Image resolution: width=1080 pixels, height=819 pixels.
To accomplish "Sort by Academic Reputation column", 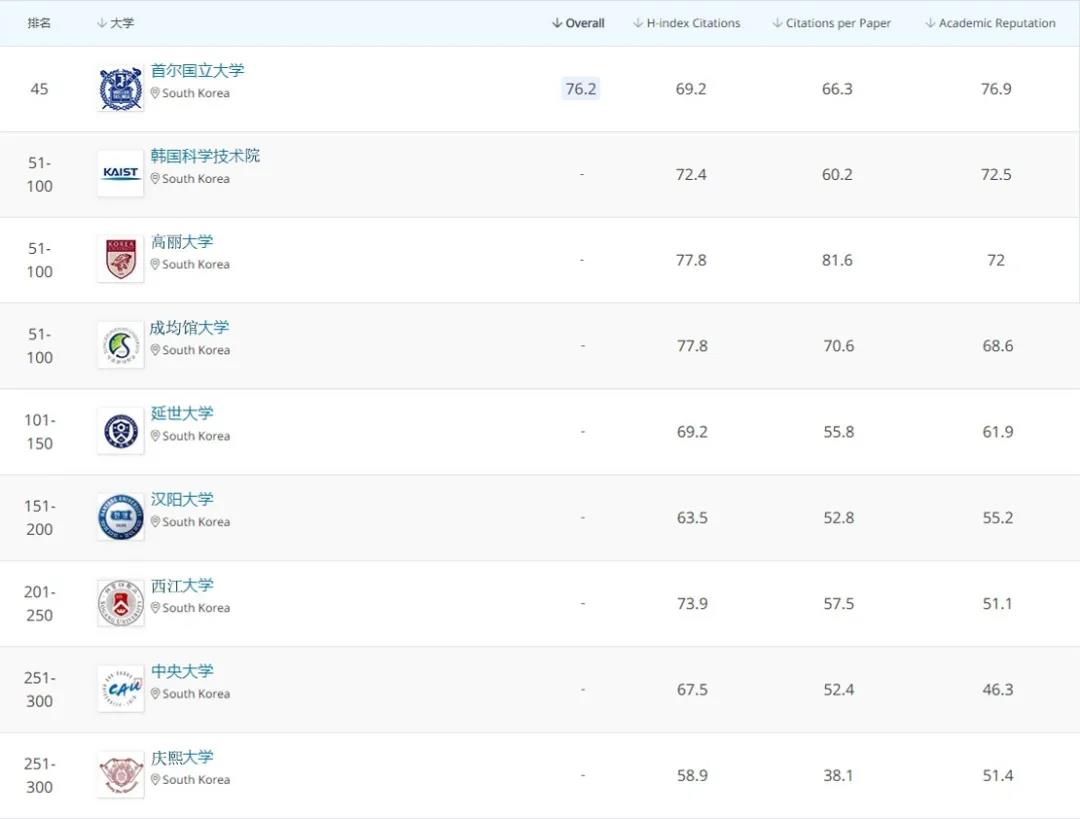I will coord(990,23).
